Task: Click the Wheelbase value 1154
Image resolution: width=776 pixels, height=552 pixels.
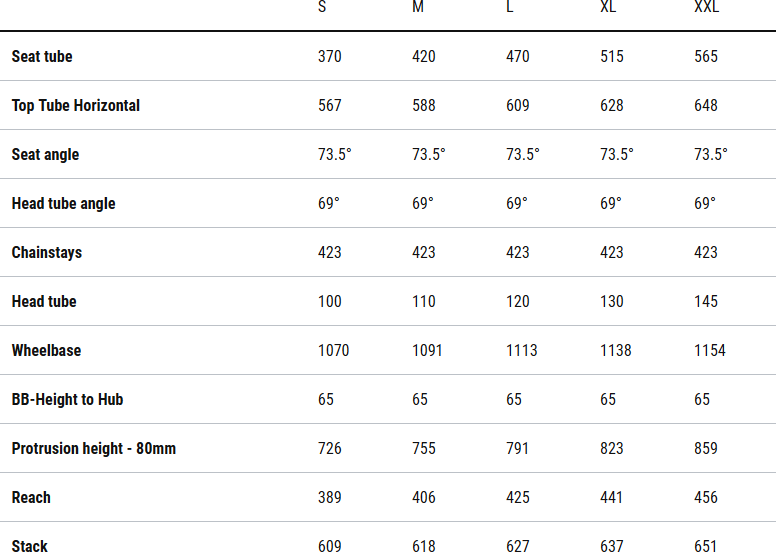Action: point(710,351)
